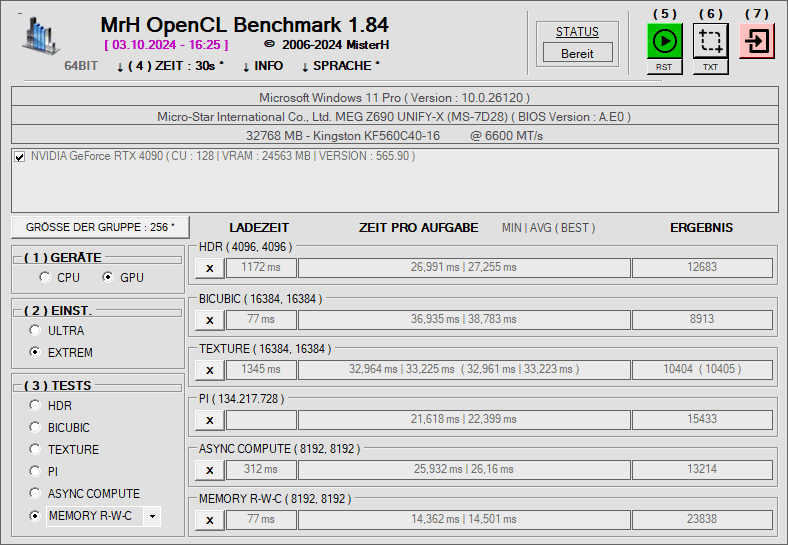Click the date stamp 03.10.2024 - 16:25
Viewport: 788px width, 545px height.
pos(166,45)
